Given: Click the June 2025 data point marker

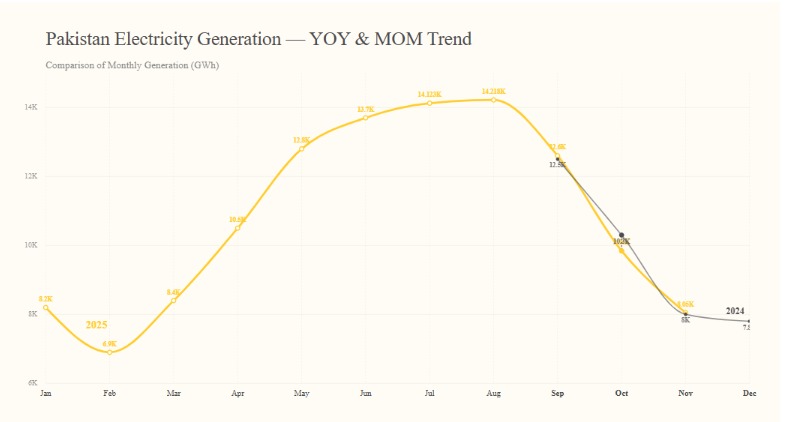Looking at the screenshot, I should [x=366, y=118].
